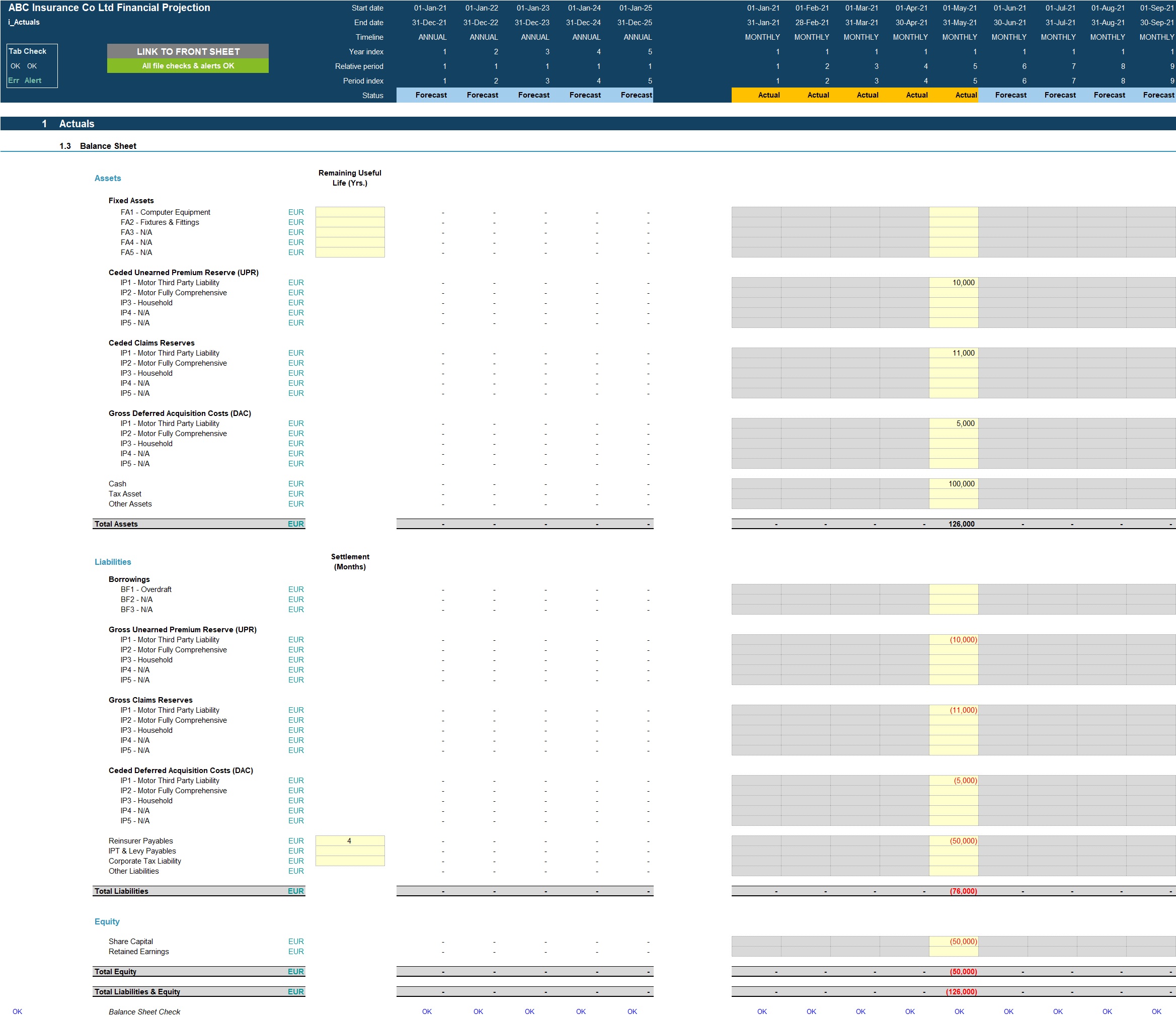Viewport: 1176px width, 1017px height.
Task: Select the Other Liabilities row label
Action: click(x=133, y=871)
